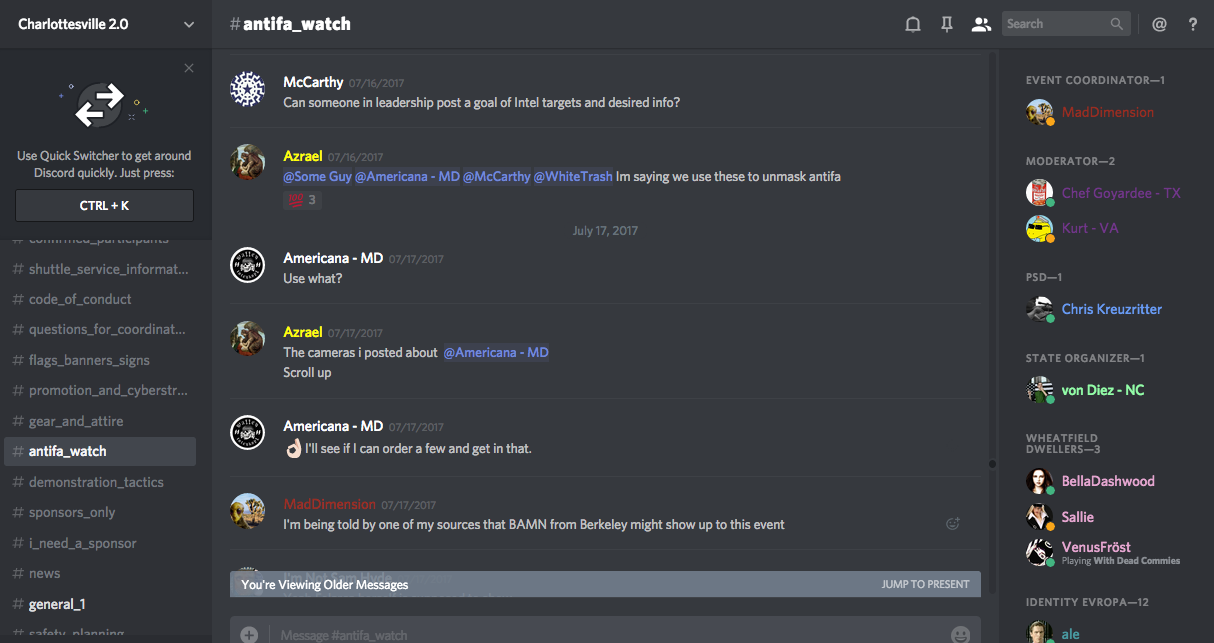Click the 100 reaction on Azrael's message
The height and width of the screenshot is (643, 1214).
[x=301, y=200]
